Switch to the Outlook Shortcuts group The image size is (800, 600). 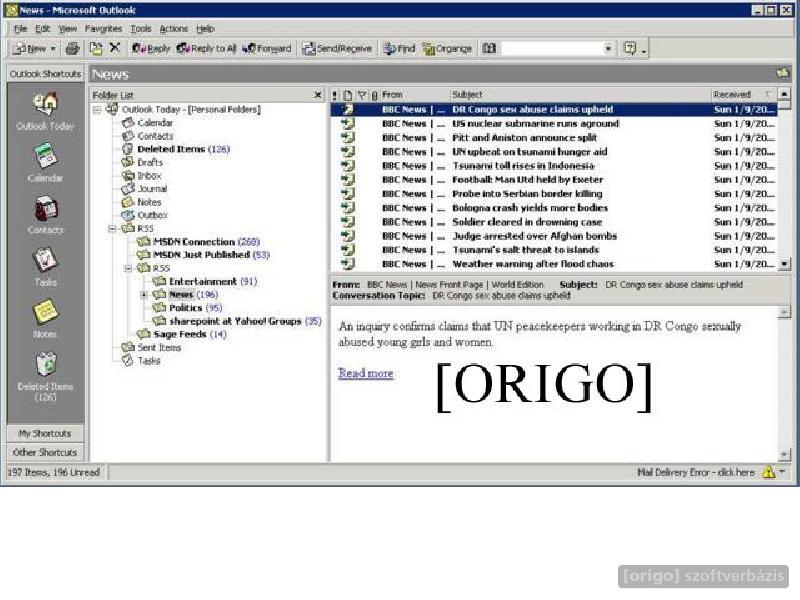click(45, 74)
